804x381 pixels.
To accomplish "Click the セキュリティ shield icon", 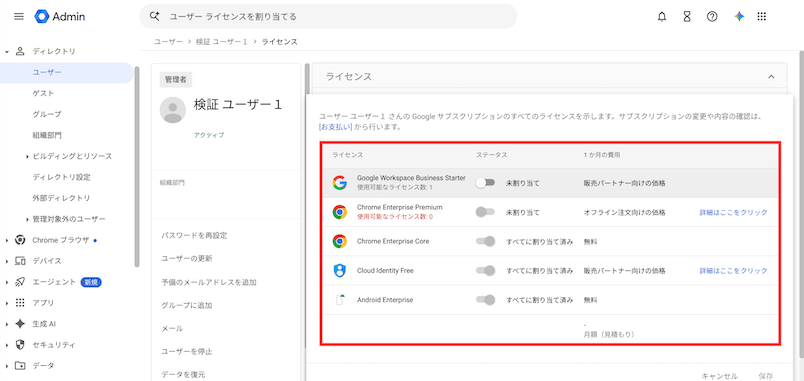I will pos(20,345).
